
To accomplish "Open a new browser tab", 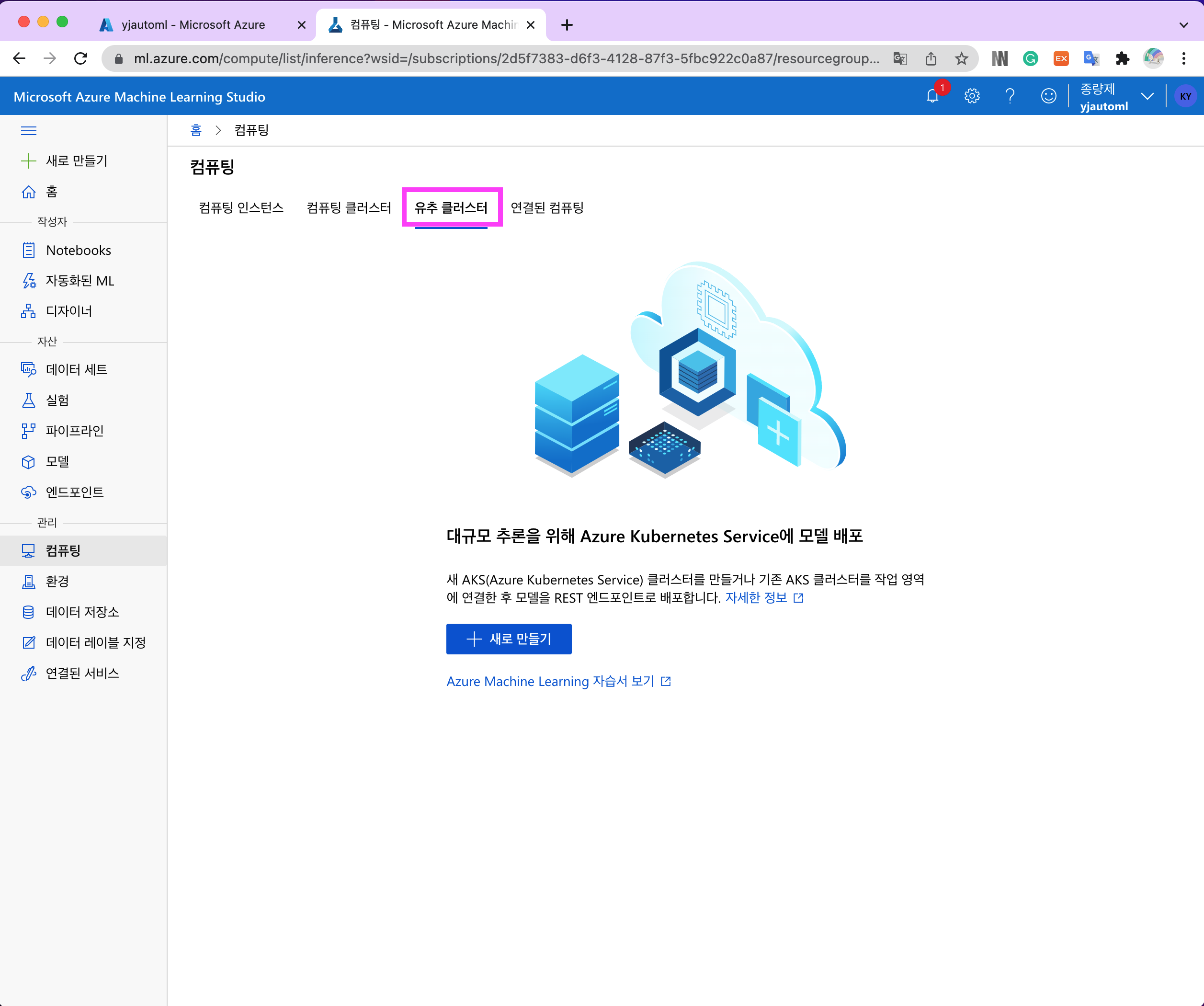I will tap(567, 25).
